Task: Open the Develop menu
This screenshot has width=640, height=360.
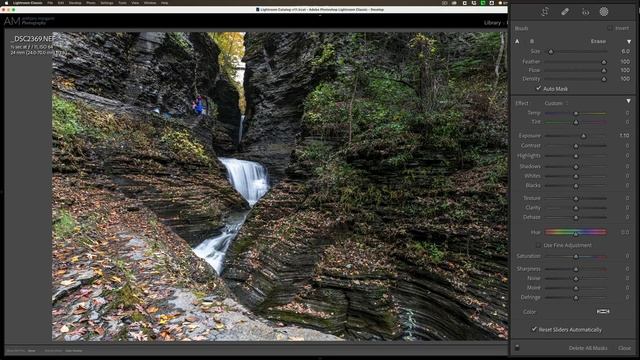Action: pyautogui.click(x=75, y=3)
